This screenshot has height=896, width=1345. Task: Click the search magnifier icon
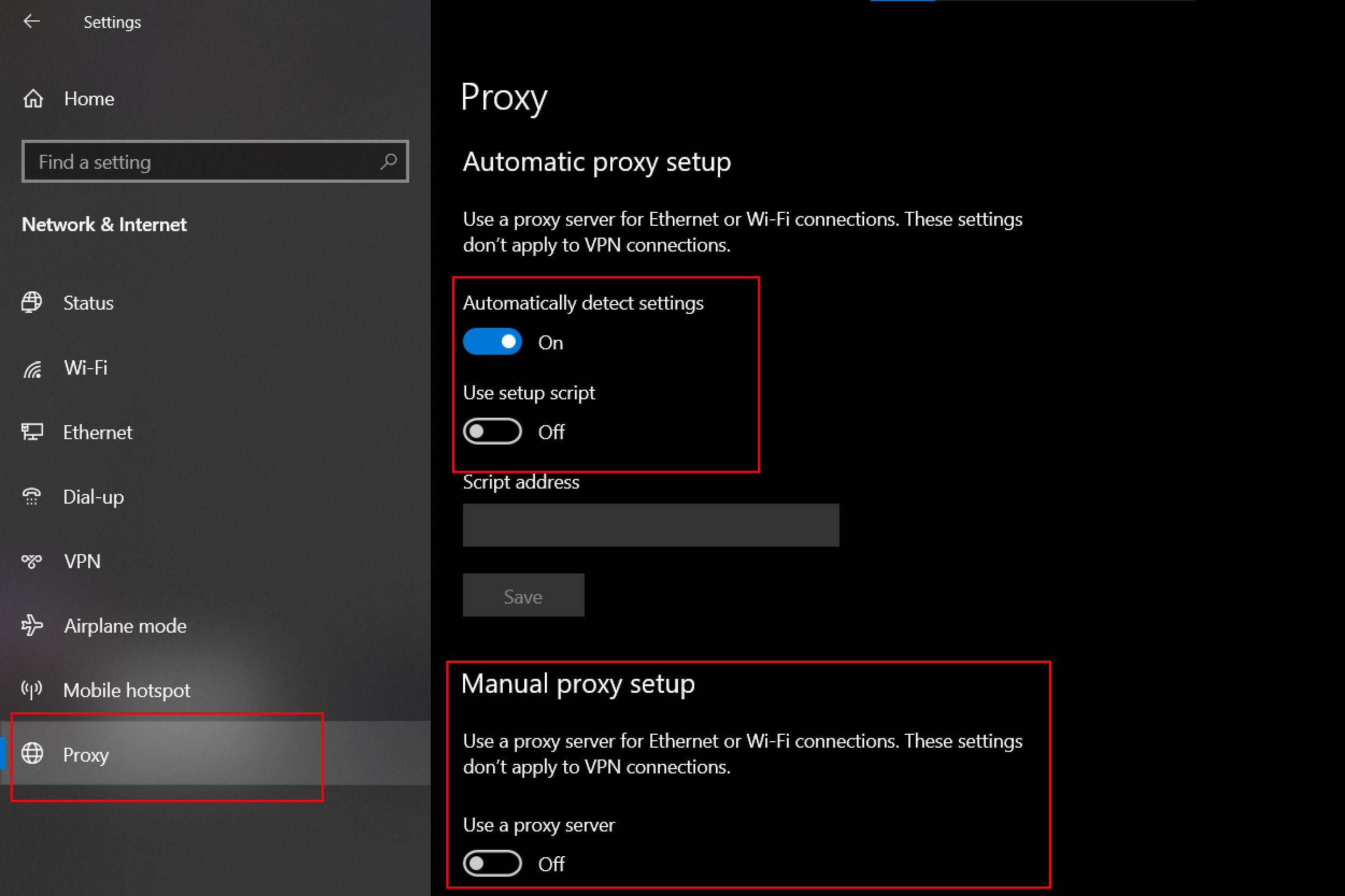(x=388, y=162)
